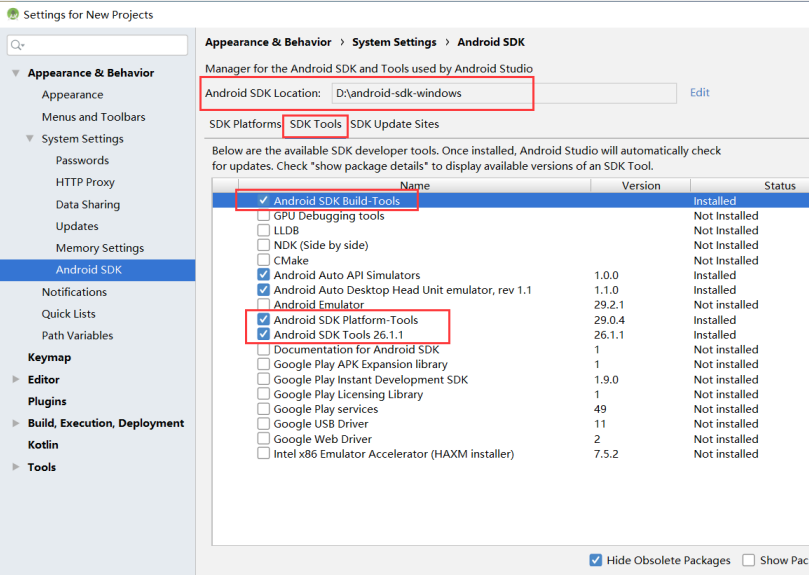The width and height of the screenshot is (809, 575).
Task: Open Data Sharing settings
Action: (x=88, y=204)
